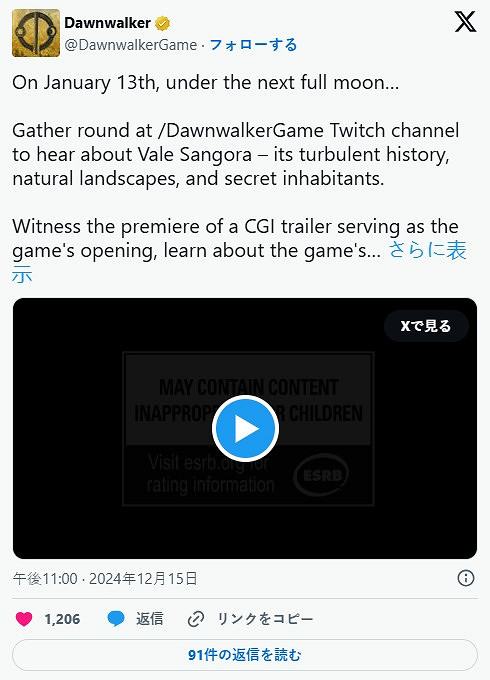
Task: Click the gold verified badge
Action: pyautogui.click(x=163, y=23)
